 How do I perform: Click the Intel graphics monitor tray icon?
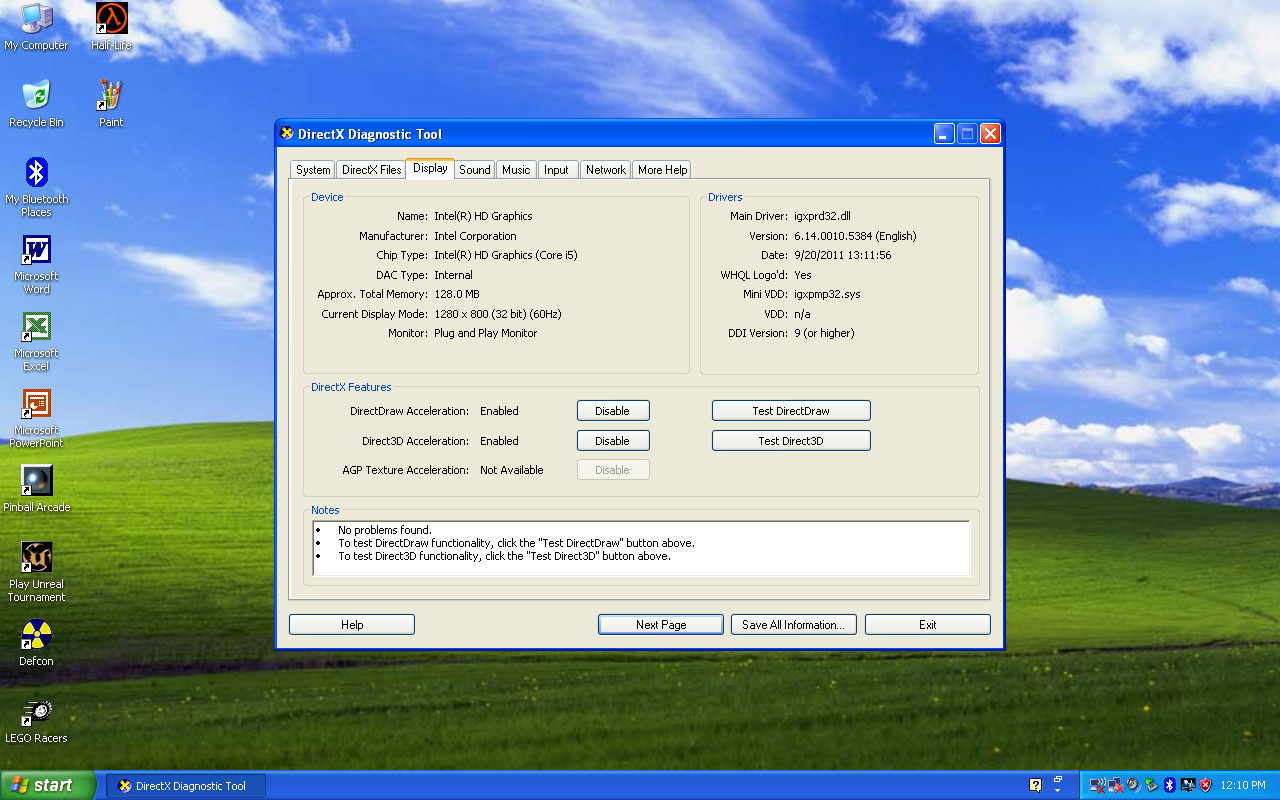(1188, 785)
